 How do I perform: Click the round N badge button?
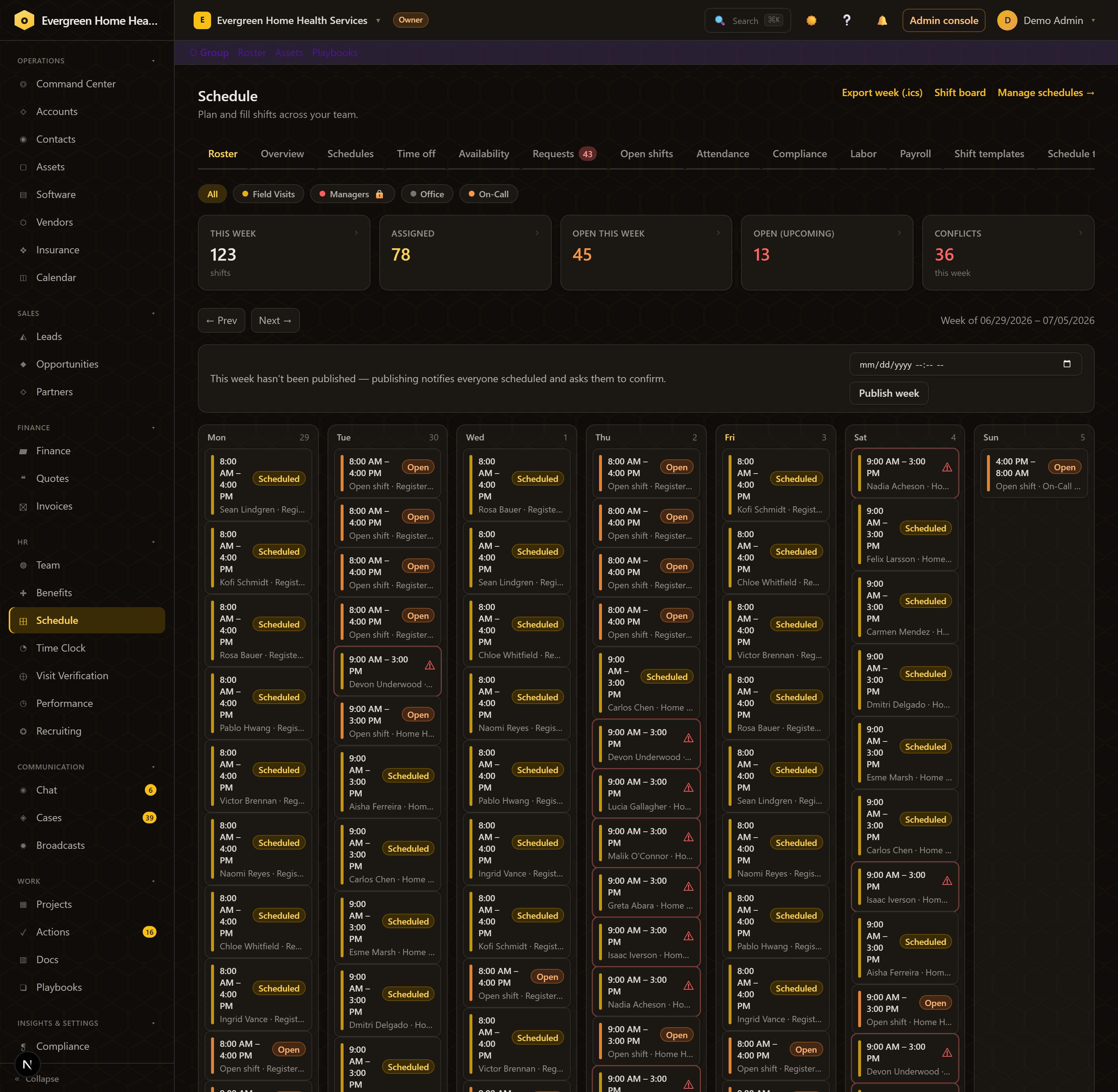point(27,1065)
